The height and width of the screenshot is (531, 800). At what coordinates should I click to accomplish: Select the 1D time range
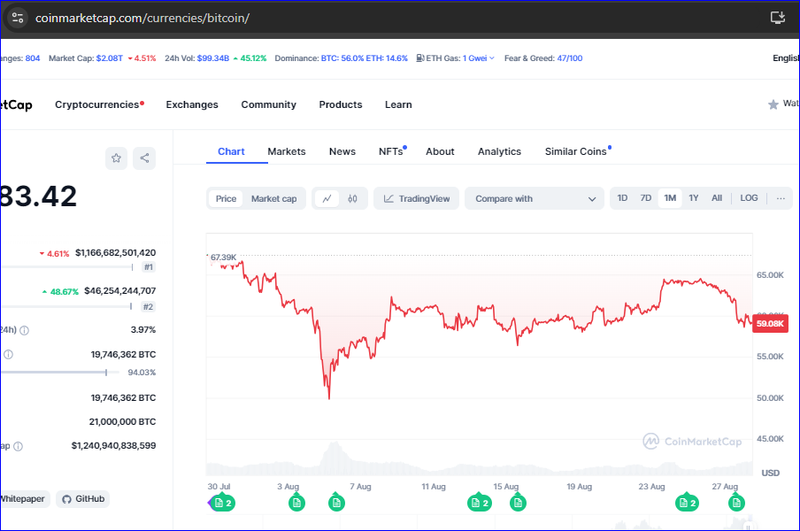622,198
